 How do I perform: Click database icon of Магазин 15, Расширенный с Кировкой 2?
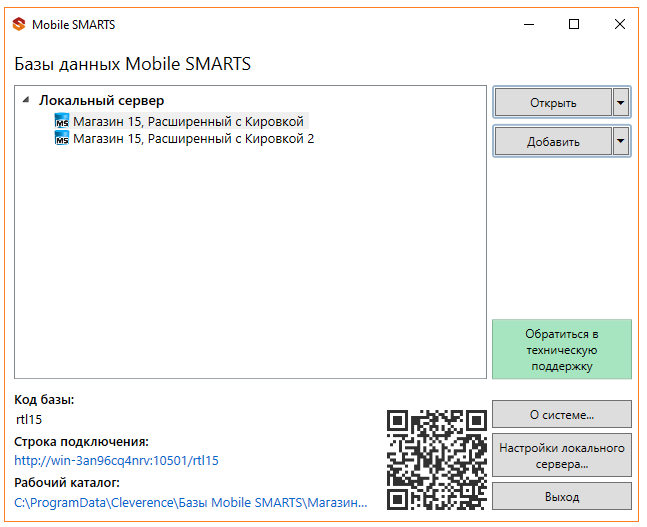pyautogui.click(x=62, y=138)
